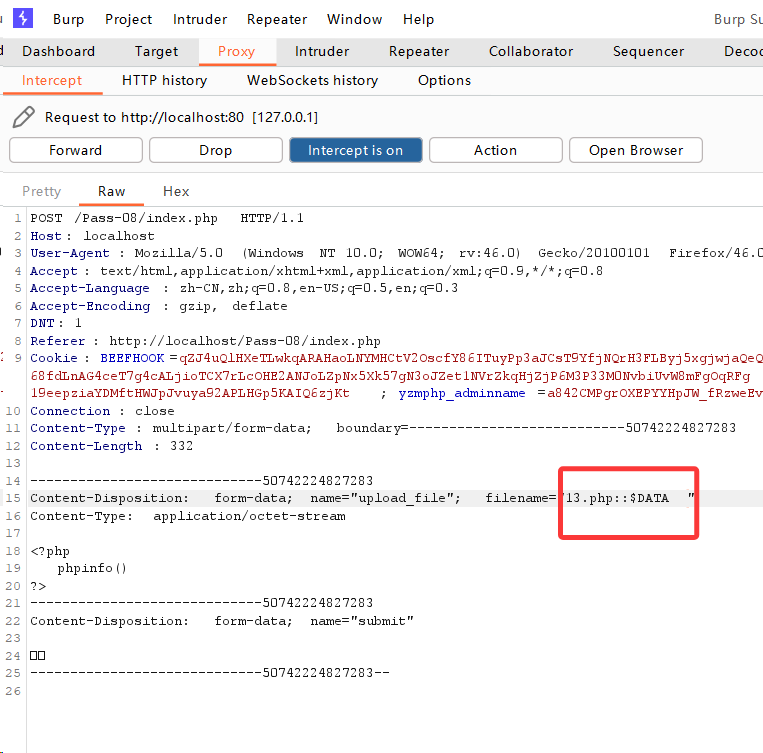Open the Help menu
The width and height of the screenshot is (763, 753).
[418, 19]
